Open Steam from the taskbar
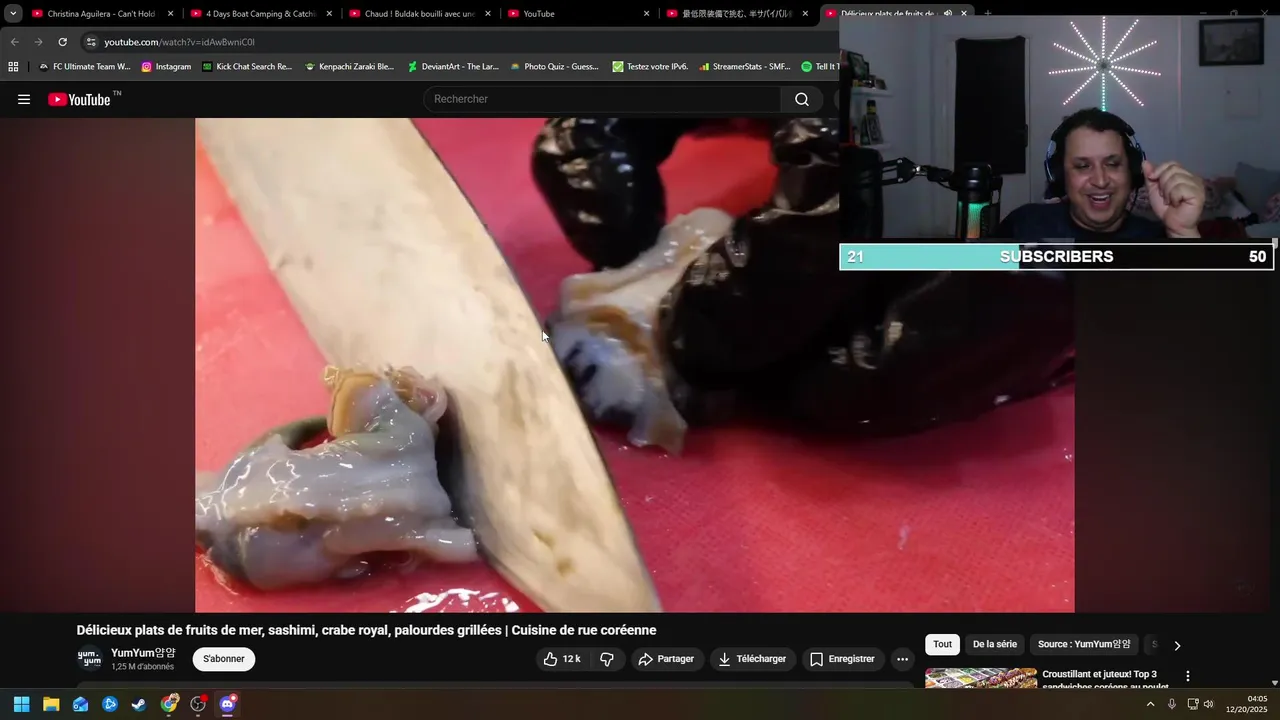Viewport: 1280px width, 720px height. click(139, 704)
